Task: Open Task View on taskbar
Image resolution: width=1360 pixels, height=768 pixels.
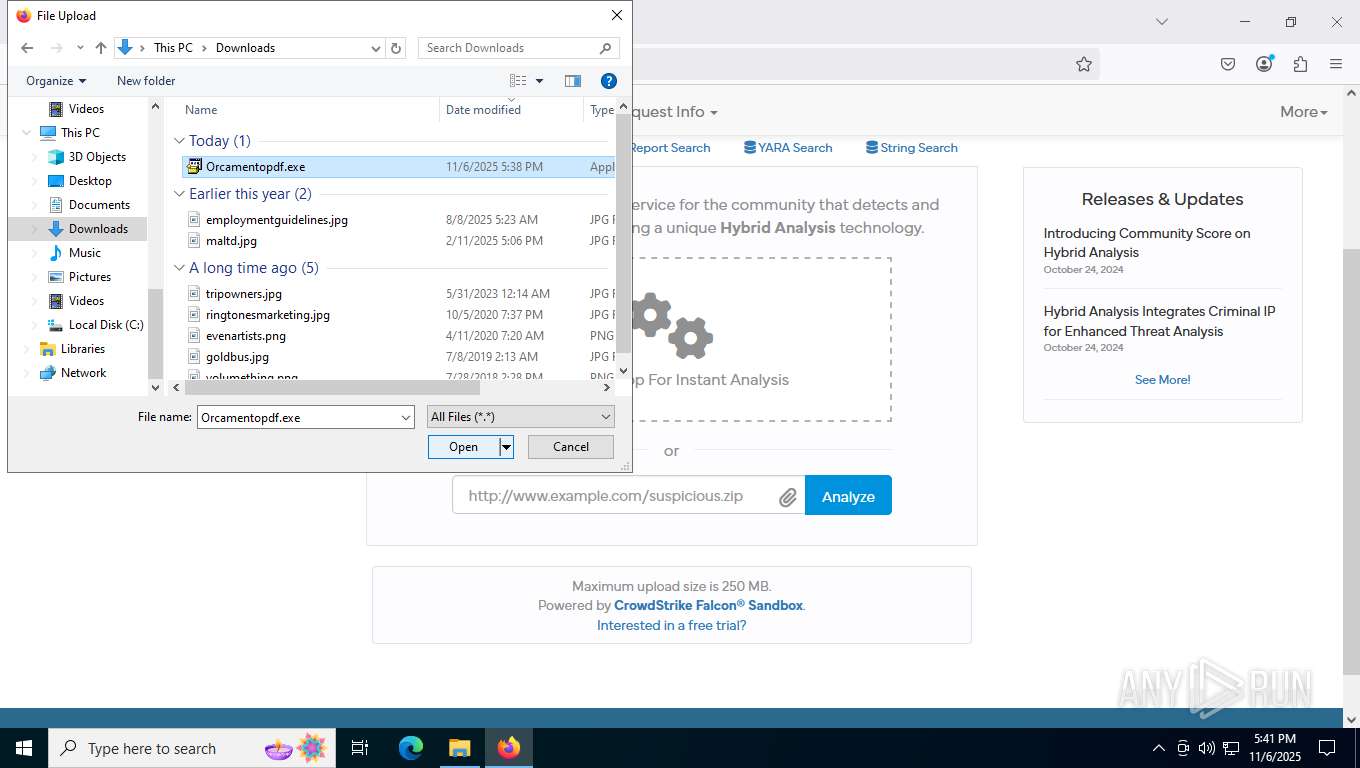Action: tap(360, 748)
